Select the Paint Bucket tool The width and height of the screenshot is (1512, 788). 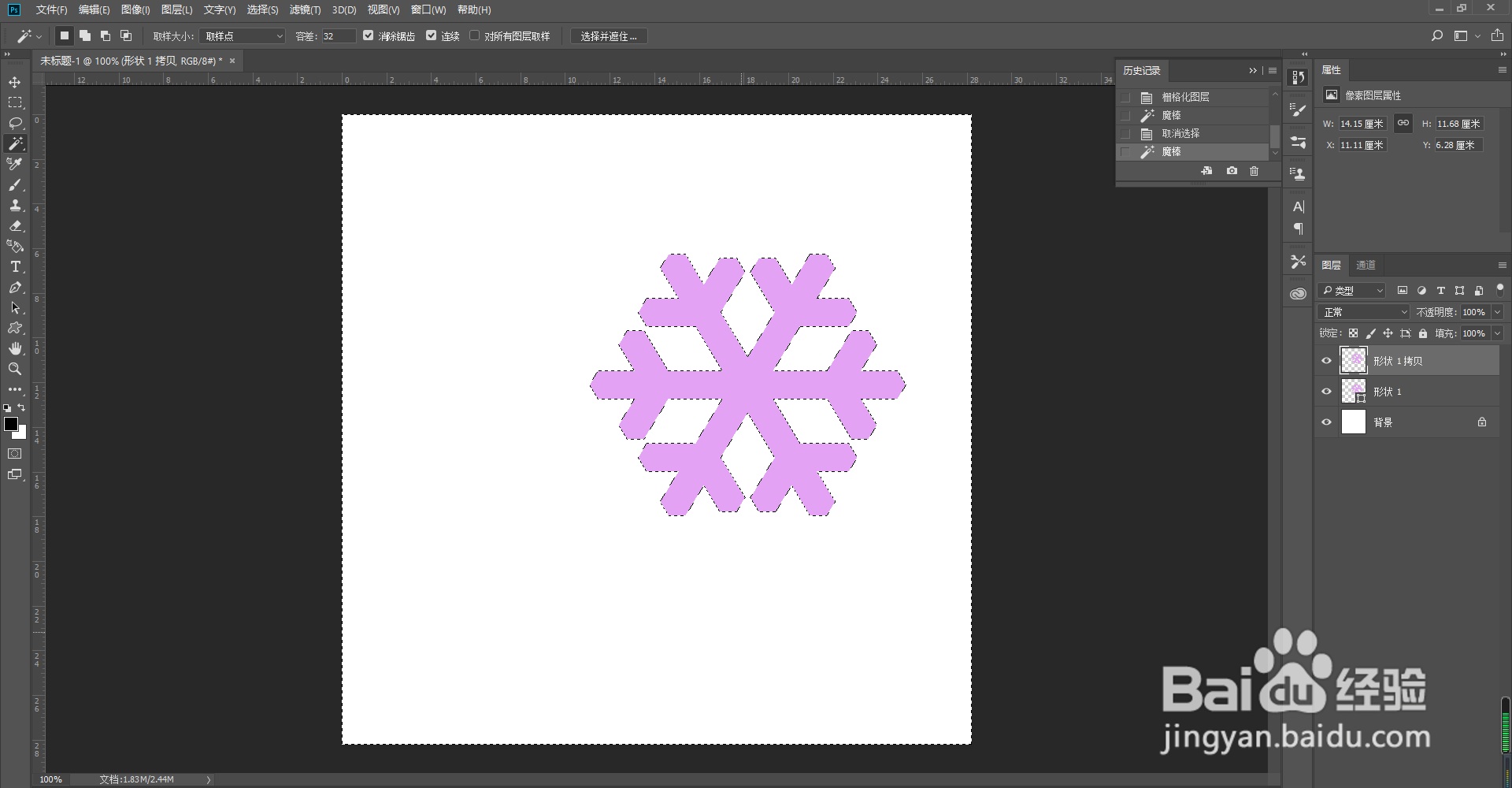click(x=15, y=246)
